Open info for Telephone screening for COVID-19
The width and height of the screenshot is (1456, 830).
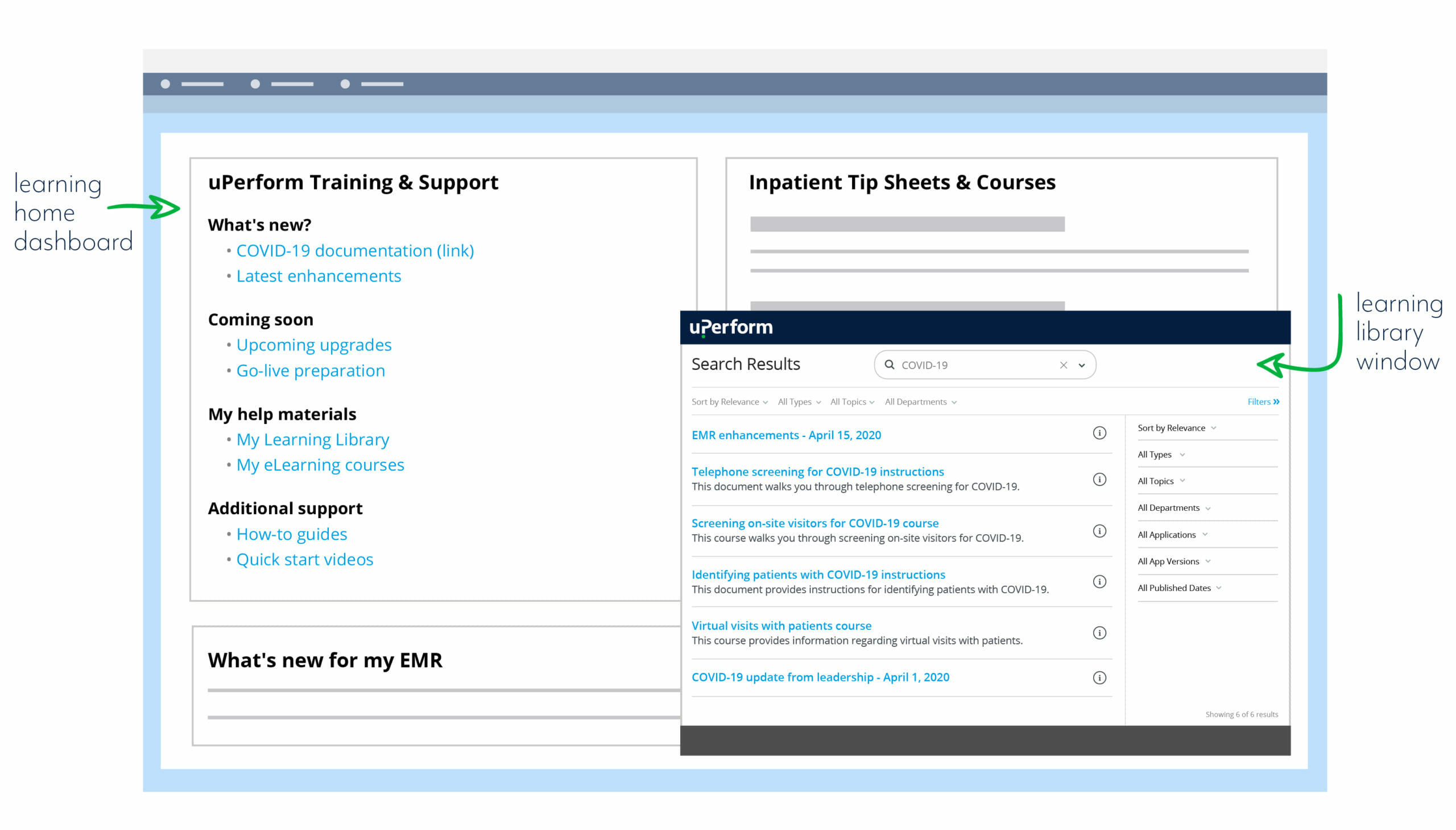[1099, 480]
